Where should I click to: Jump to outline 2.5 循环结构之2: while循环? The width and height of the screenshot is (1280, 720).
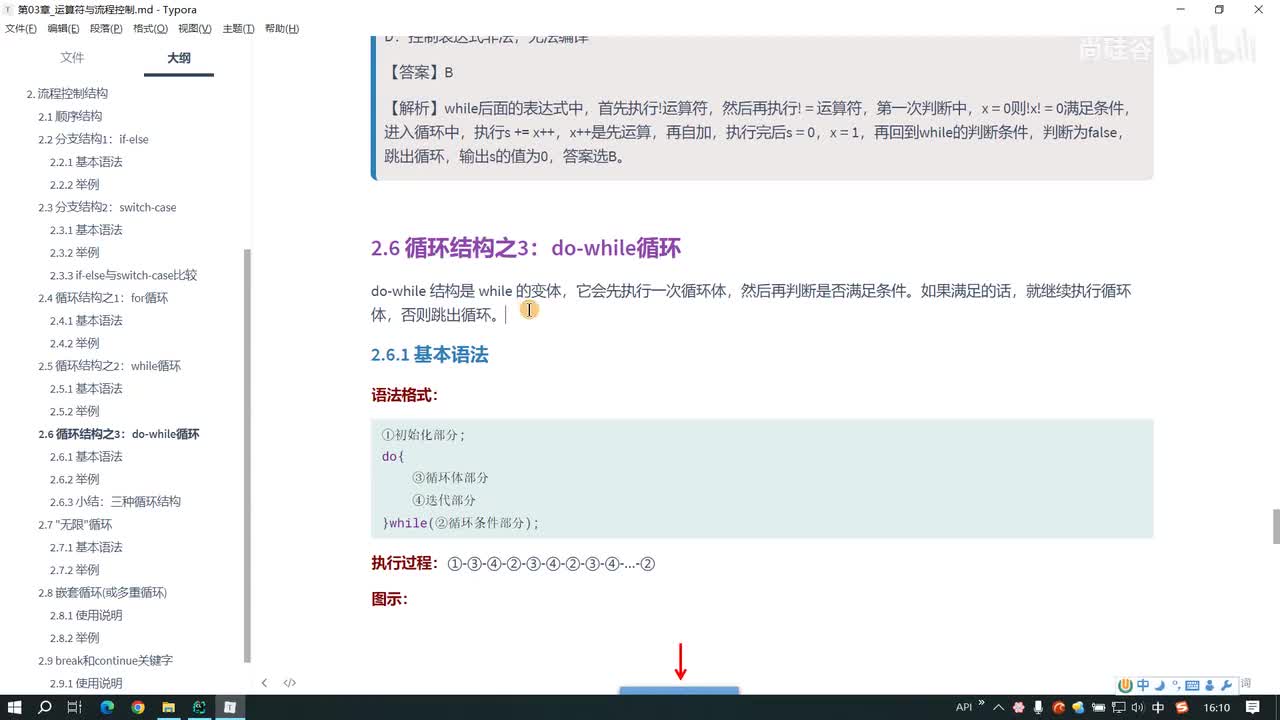click(109, 366)
